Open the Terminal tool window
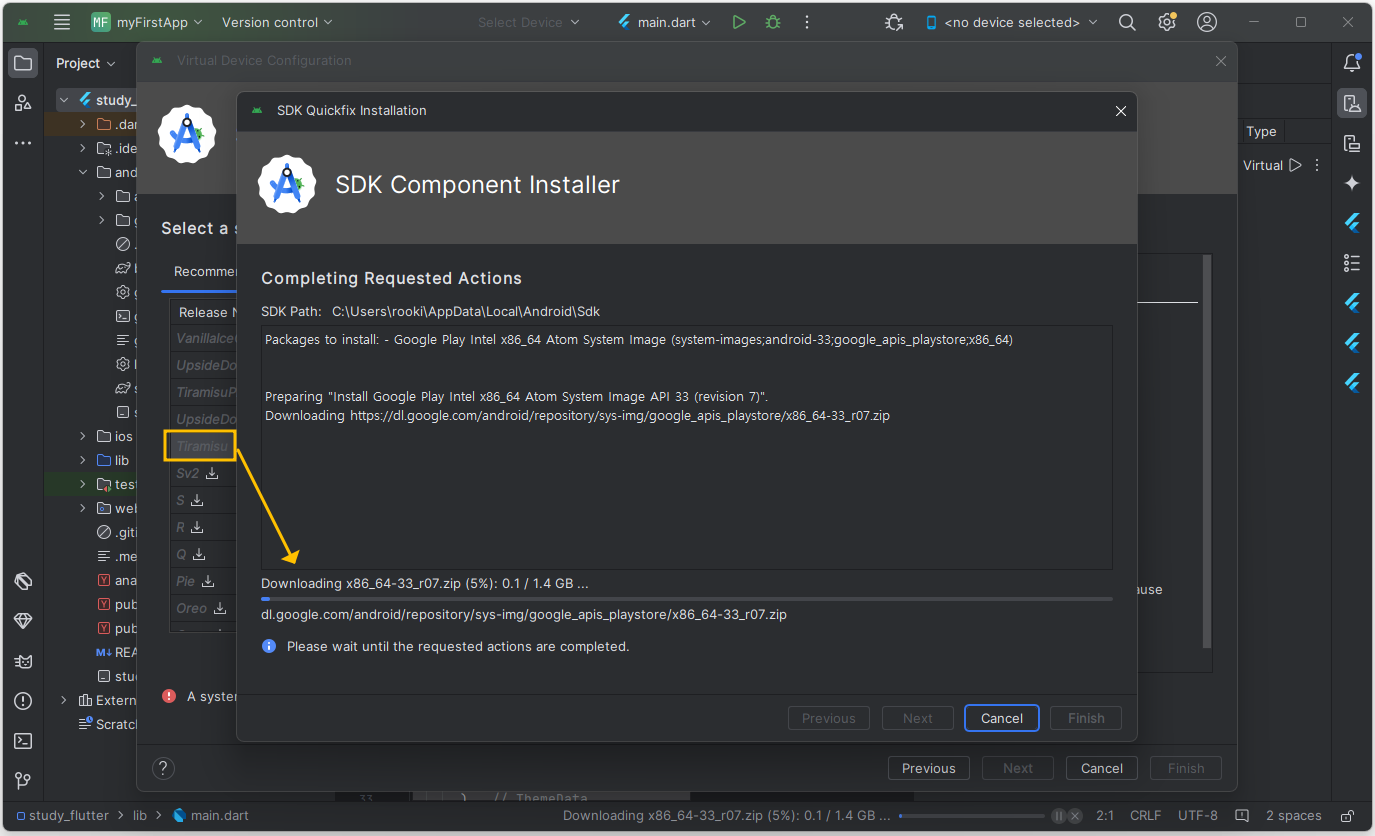Image resolution: width=1375 pixels, height=836 pixels. 22,741
